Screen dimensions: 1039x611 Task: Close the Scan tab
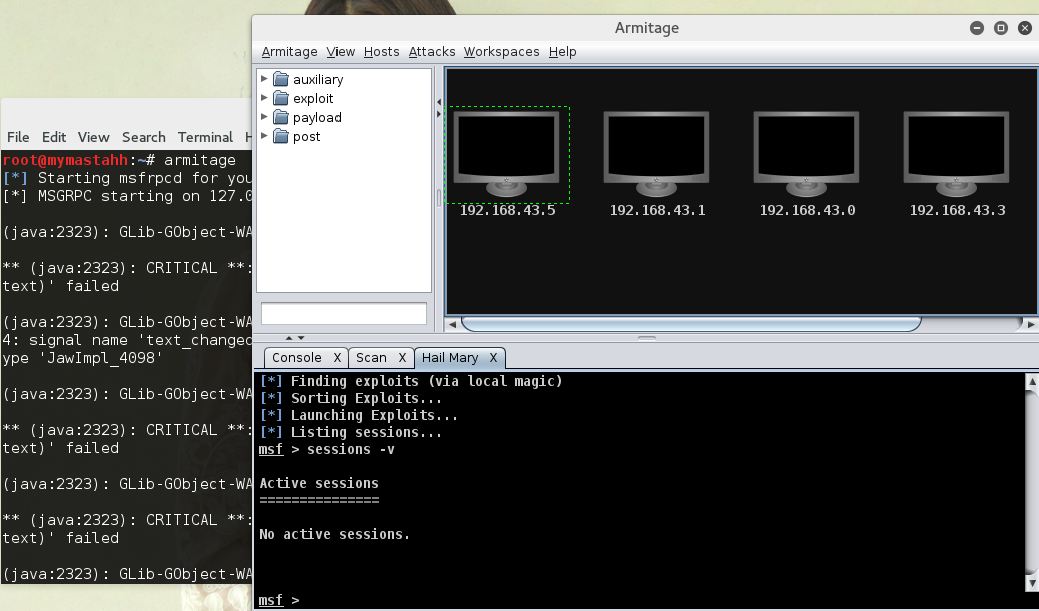tap(402, 358)
